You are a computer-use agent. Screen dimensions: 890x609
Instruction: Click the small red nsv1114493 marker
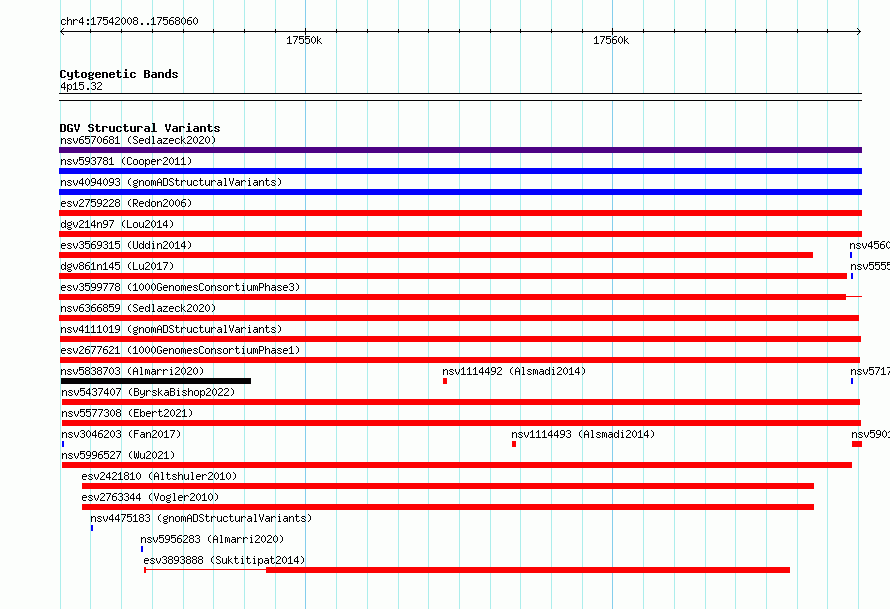(514, 444)
